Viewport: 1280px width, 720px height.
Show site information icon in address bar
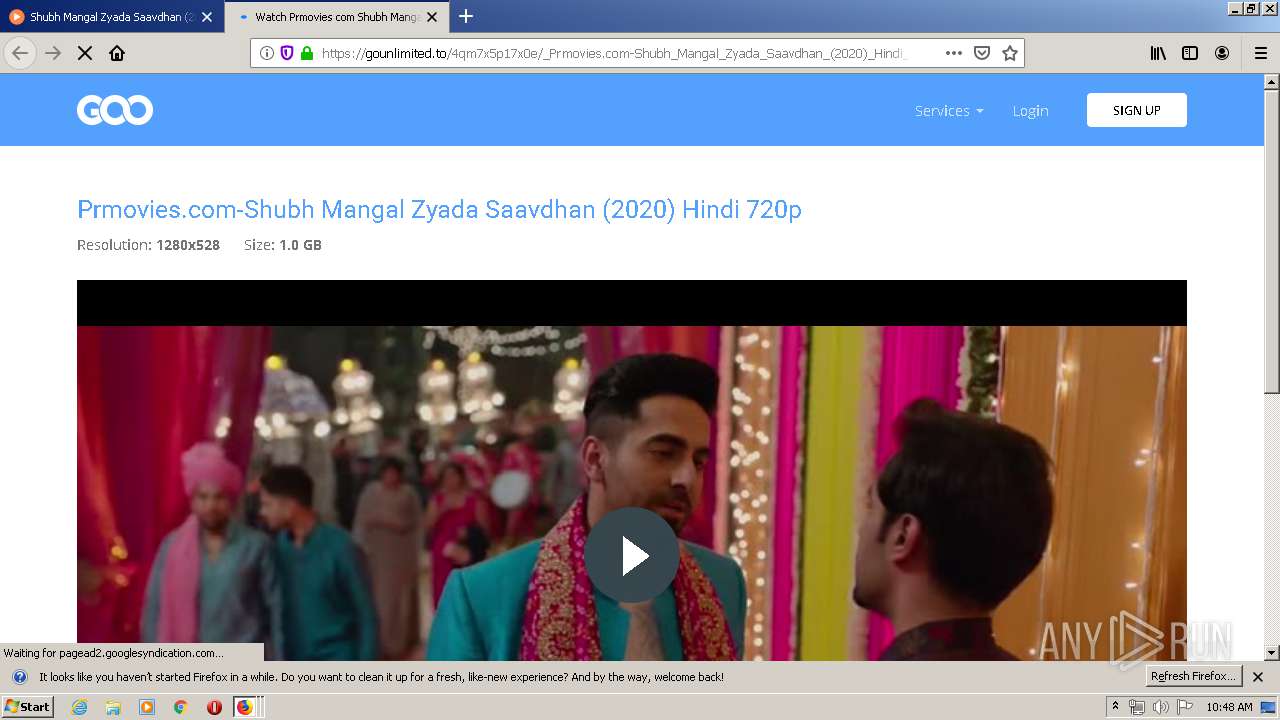[266, 53]
